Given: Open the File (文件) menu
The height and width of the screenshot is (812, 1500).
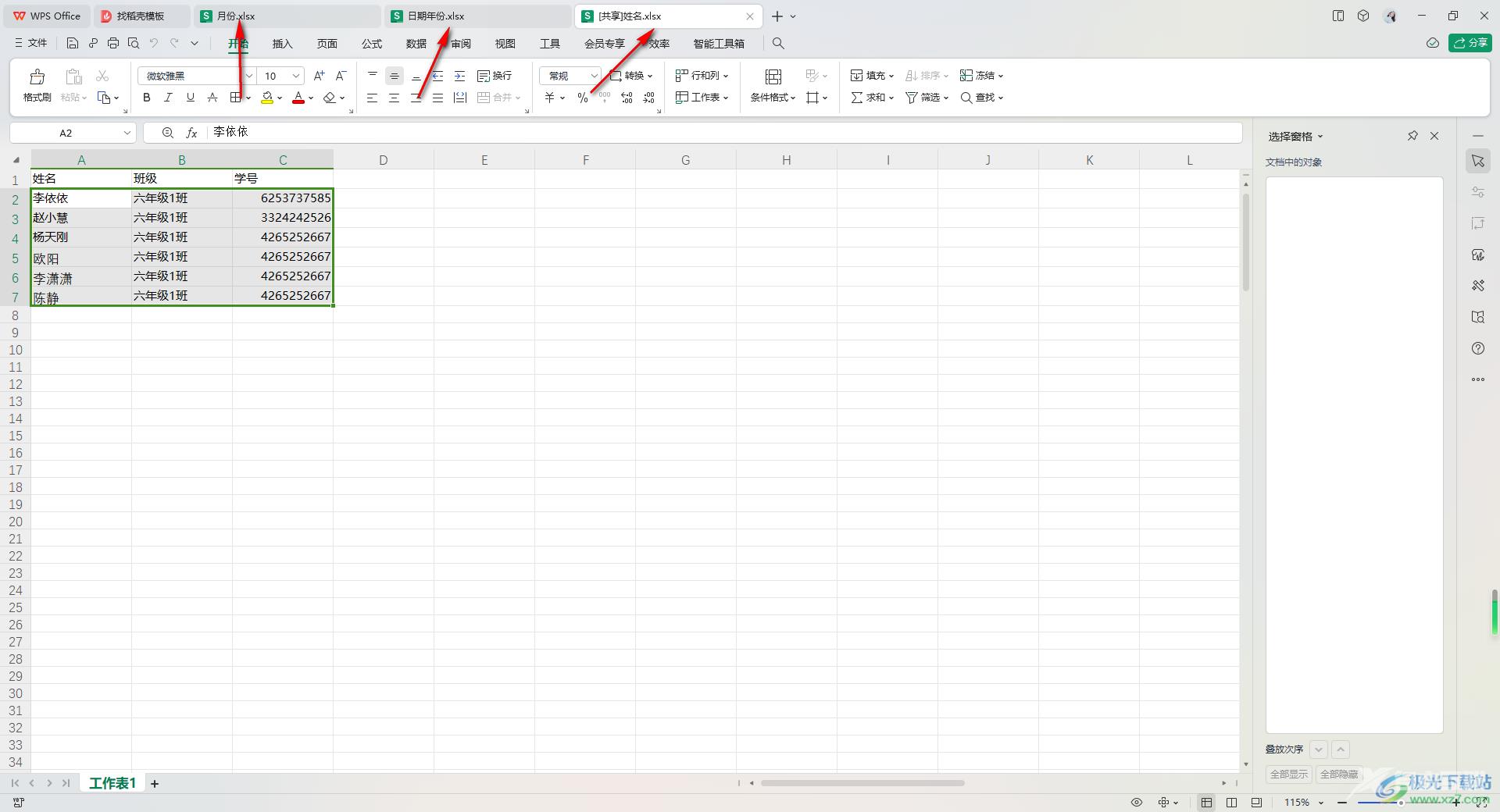Looking at the screenshot, I should (x=31, y=43).
